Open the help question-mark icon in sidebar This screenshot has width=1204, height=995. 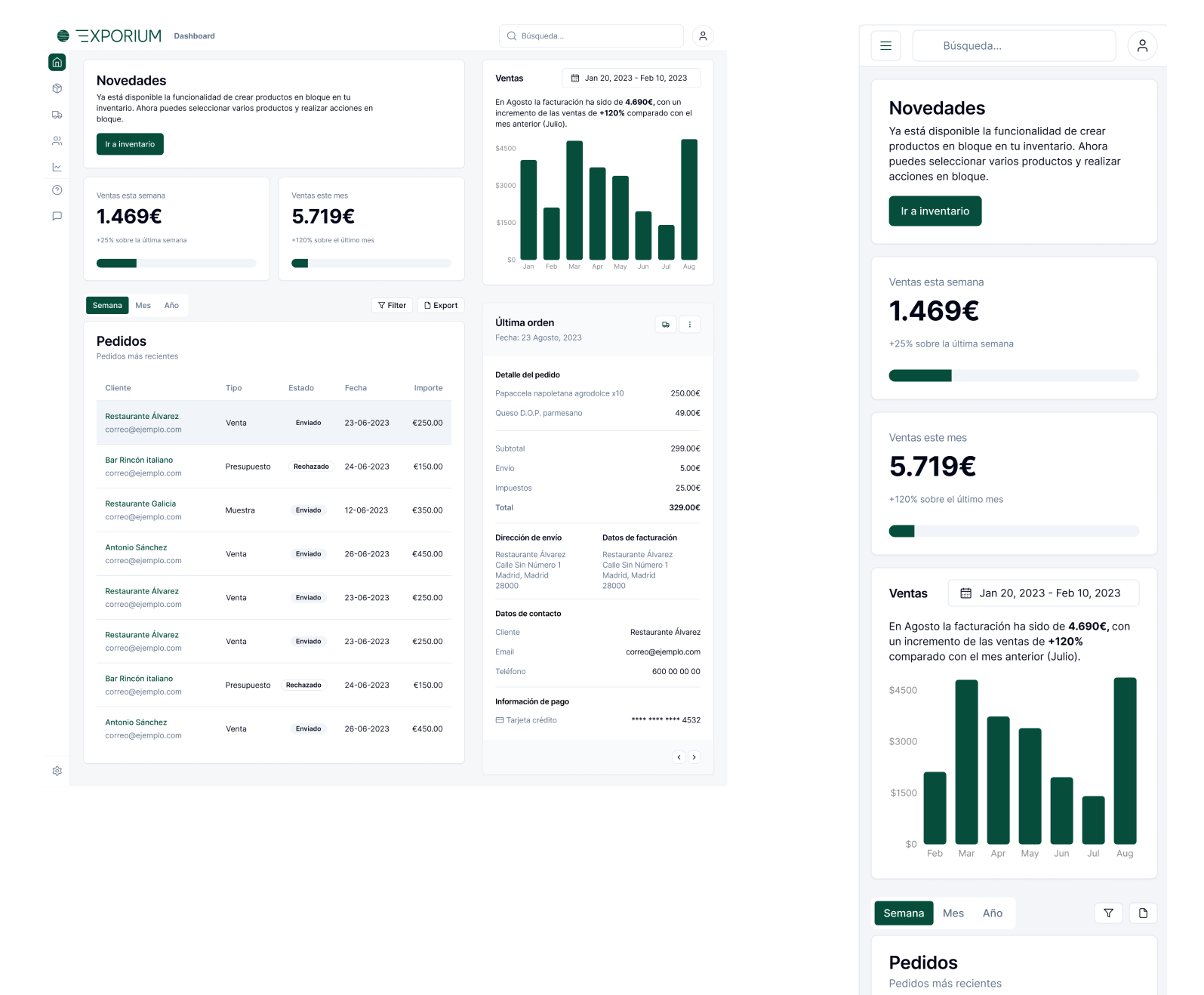(x=57, y=190)
